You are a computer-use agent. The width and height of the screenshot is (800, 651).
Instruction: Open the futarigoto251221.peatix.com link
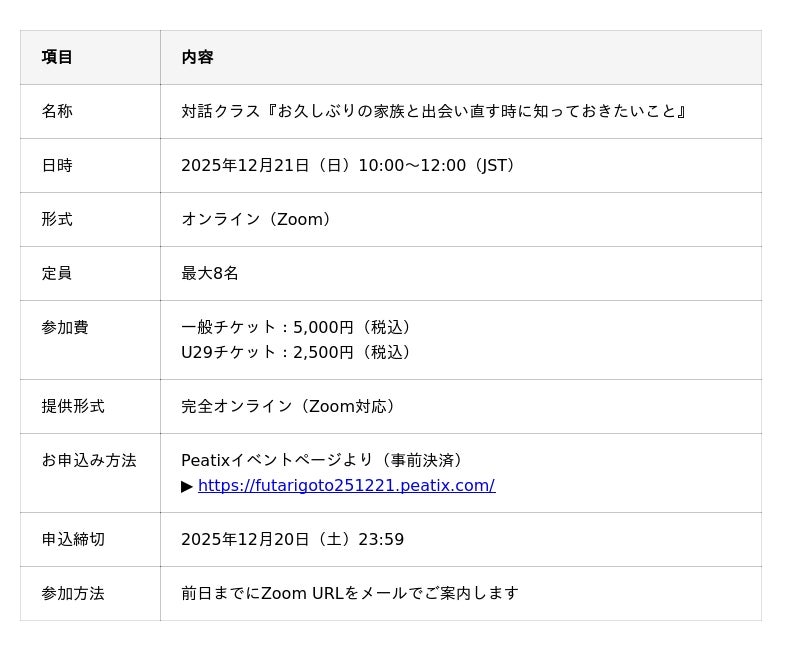point(346,486)
